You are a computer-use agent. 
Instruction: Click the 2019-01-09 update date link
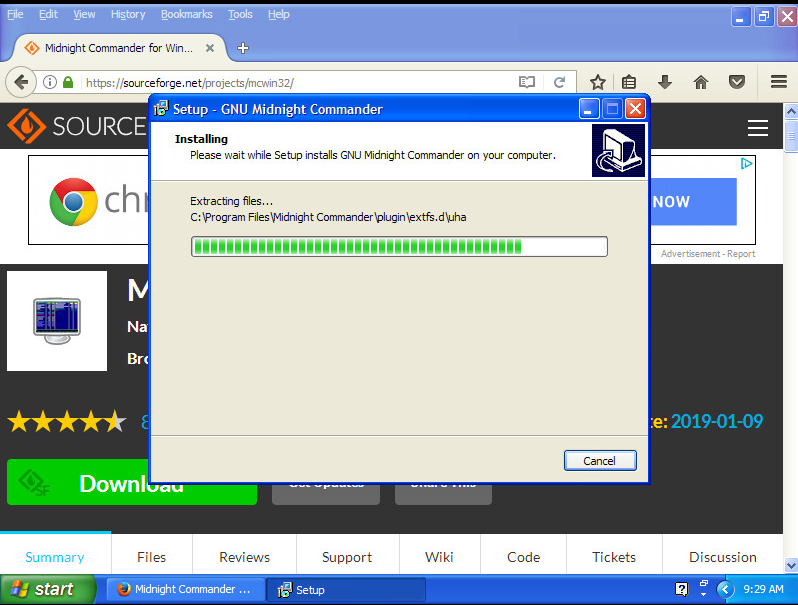click(x=717, y=421)
